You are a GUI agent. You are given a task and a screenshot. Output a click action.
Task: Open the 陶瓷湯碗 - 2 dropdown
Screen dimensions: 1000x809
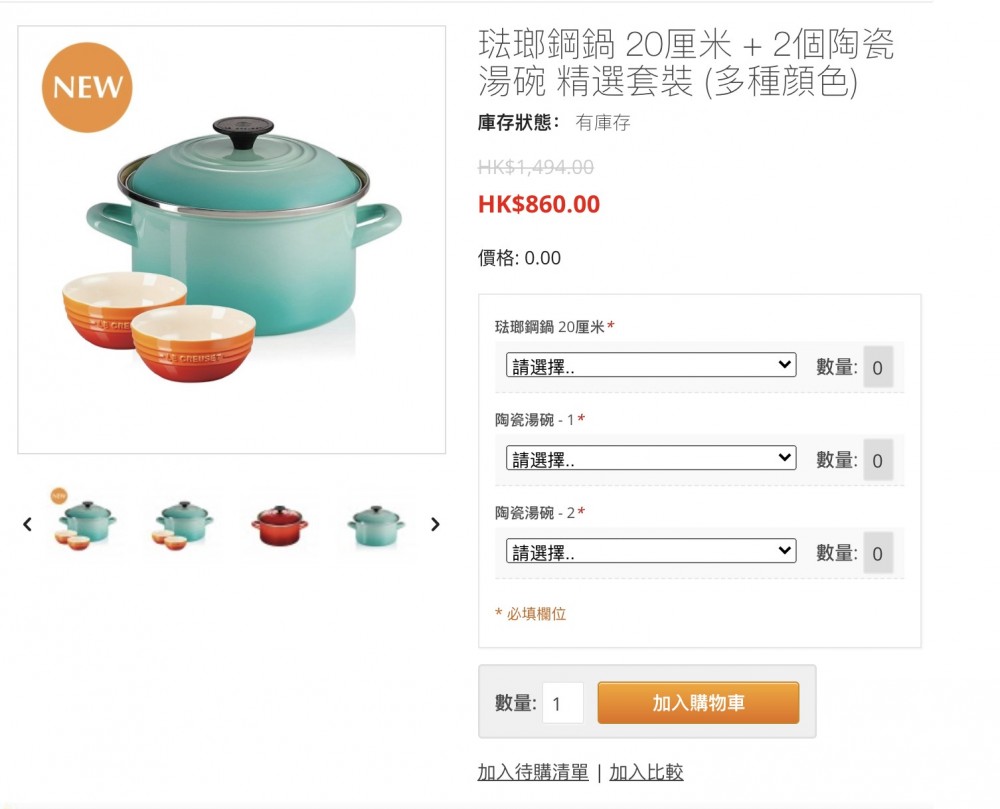coord(651,551)
